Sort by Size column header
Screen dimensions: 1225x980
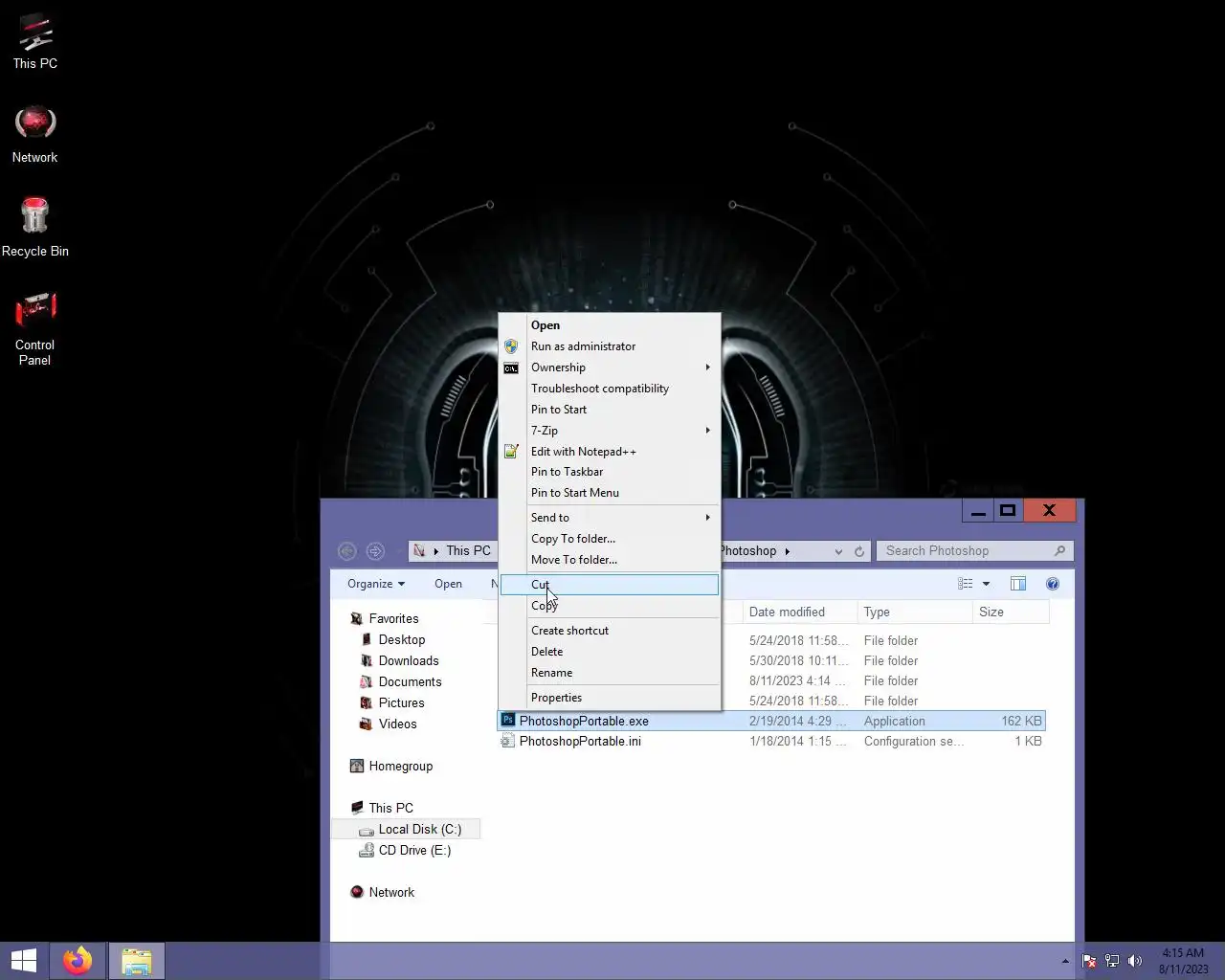(1011, 612)
